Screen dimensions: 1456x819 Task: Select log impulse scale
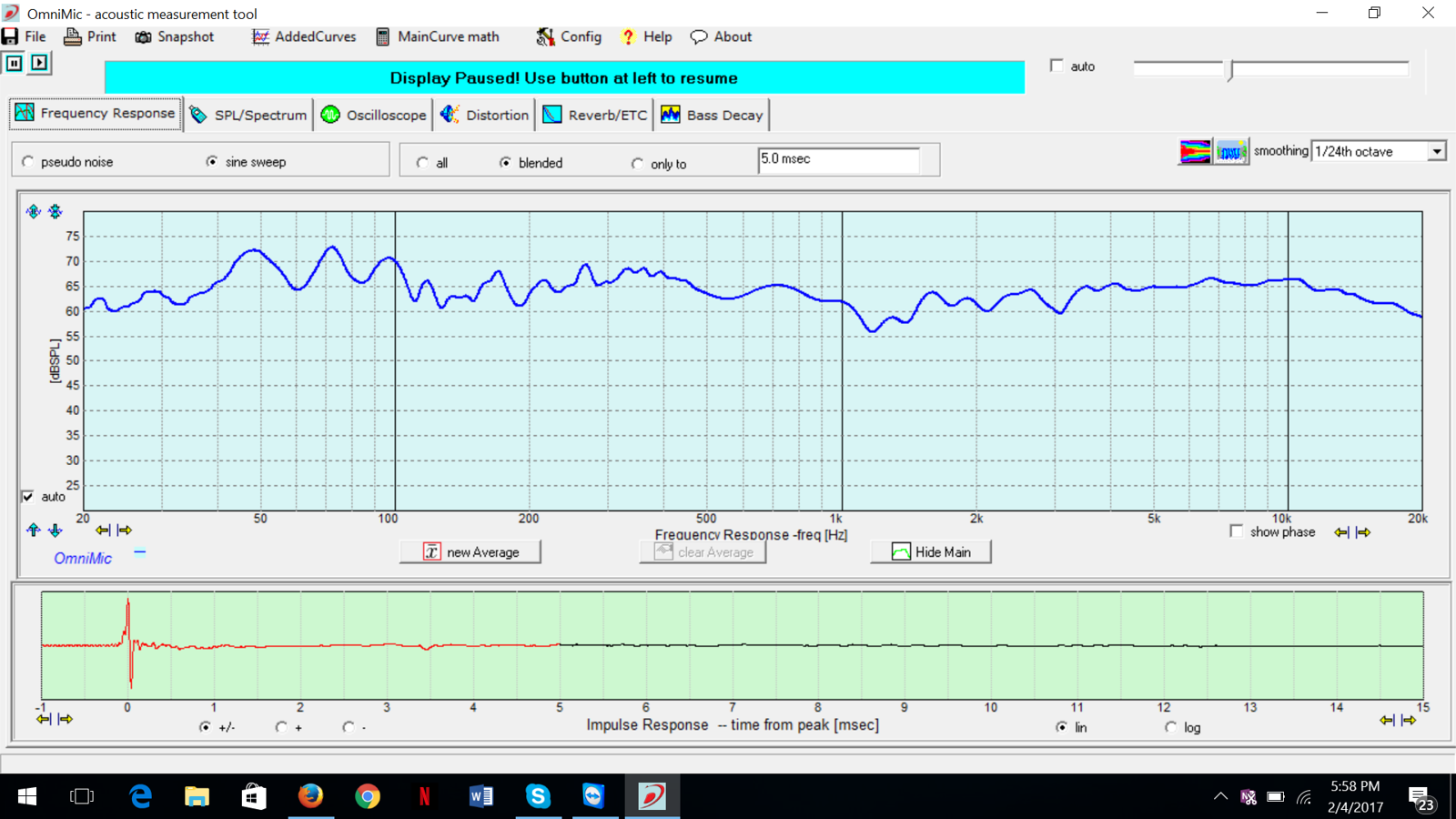point(1170,727)
